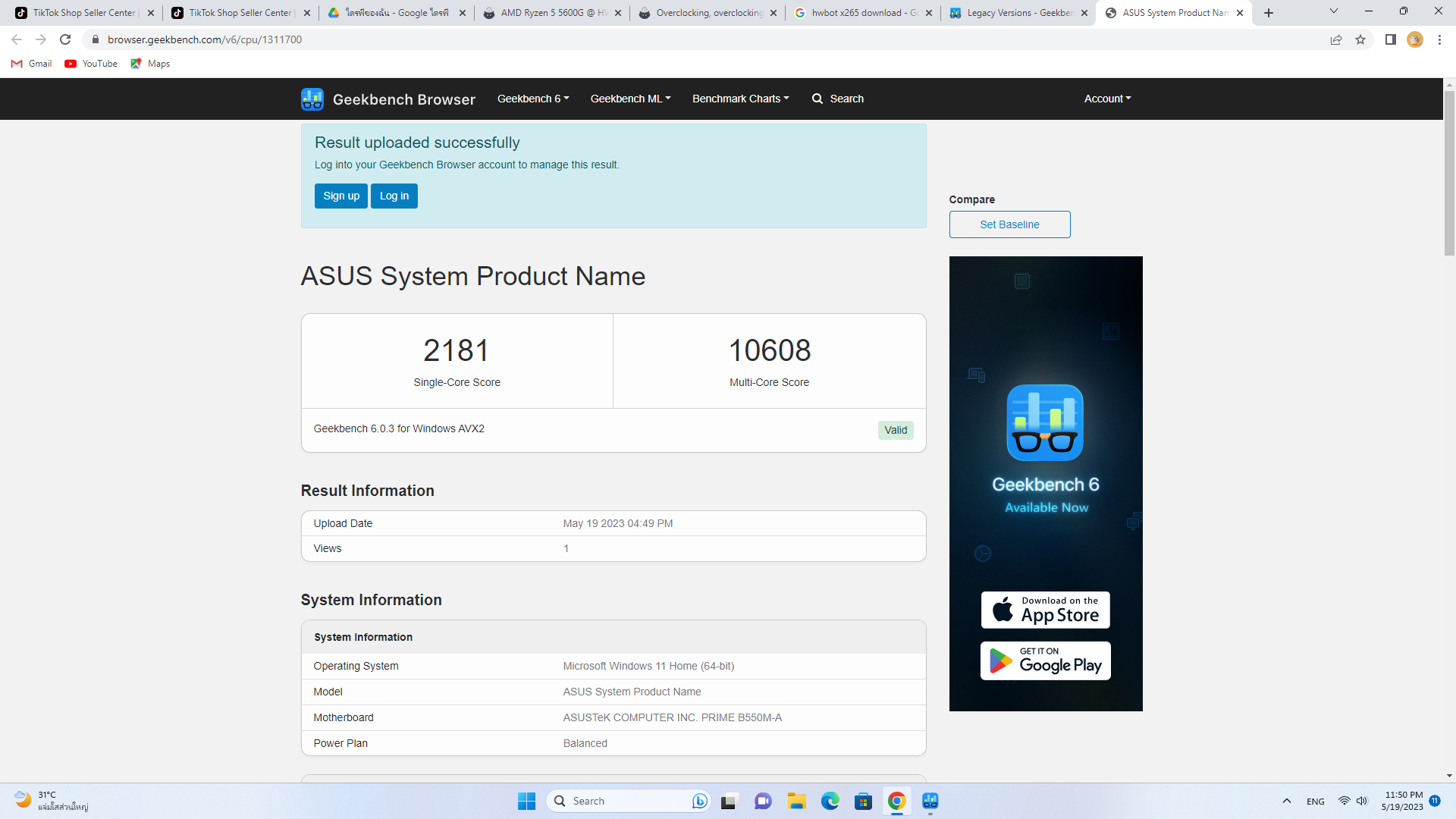Click the Sign up button
This screenshot has width=1456, height=819.
[341, 196]
